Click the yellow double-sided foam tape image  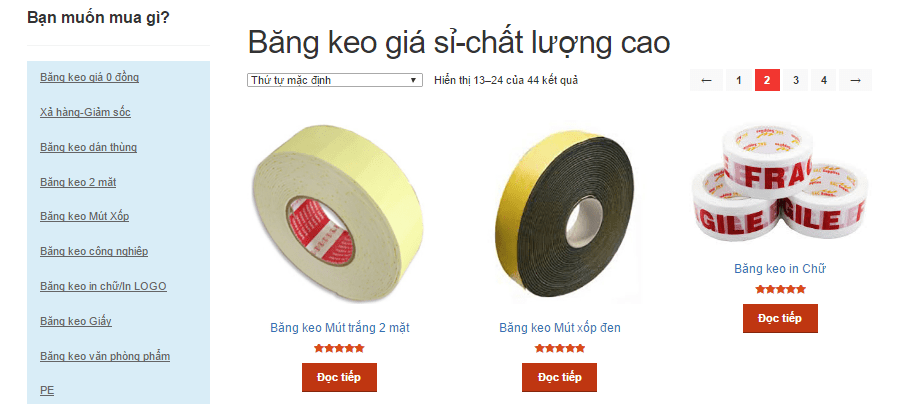point(339,213)
